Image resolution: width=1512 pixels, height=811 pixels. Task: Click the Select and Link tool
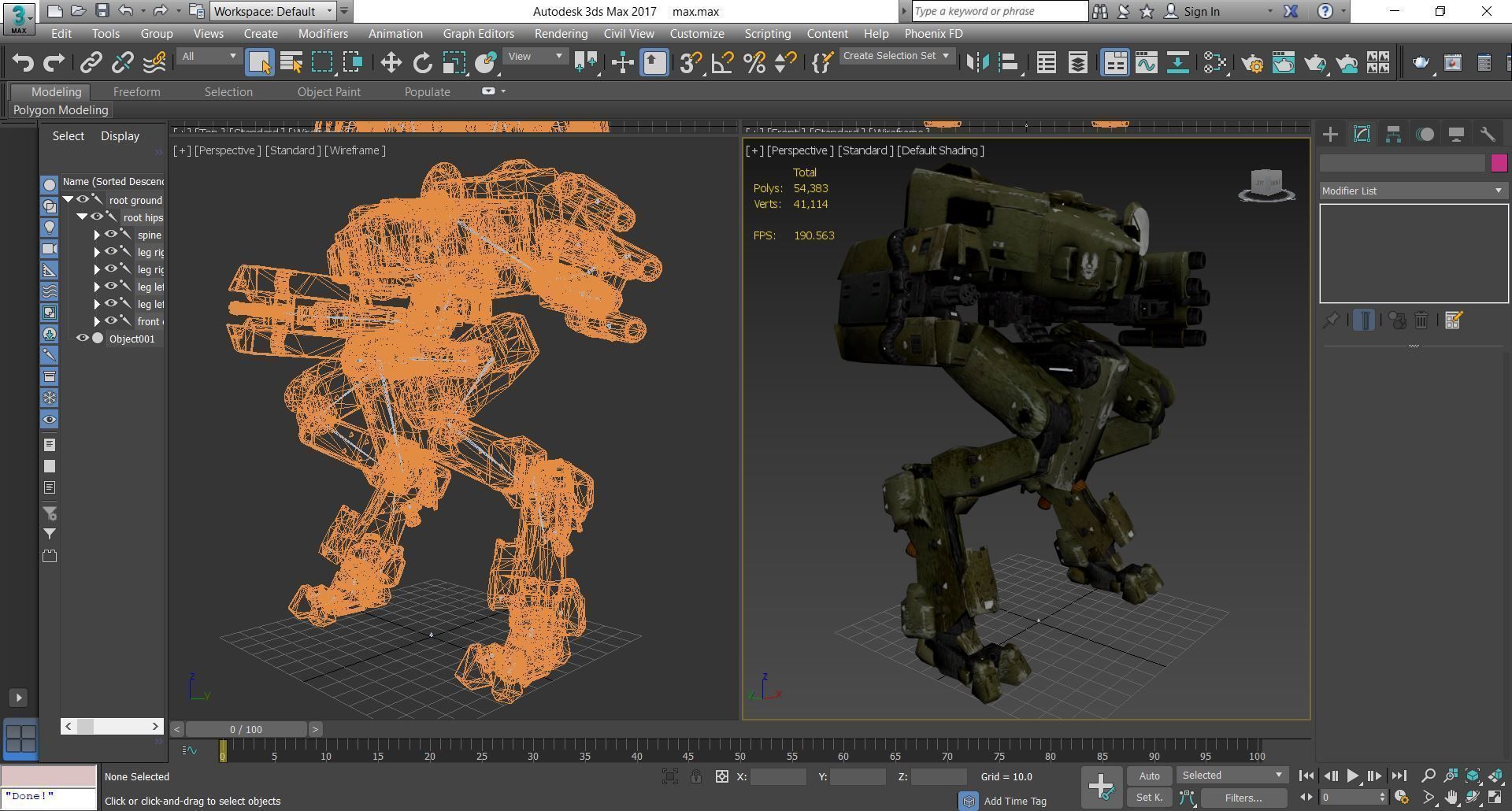coord(91,63)
